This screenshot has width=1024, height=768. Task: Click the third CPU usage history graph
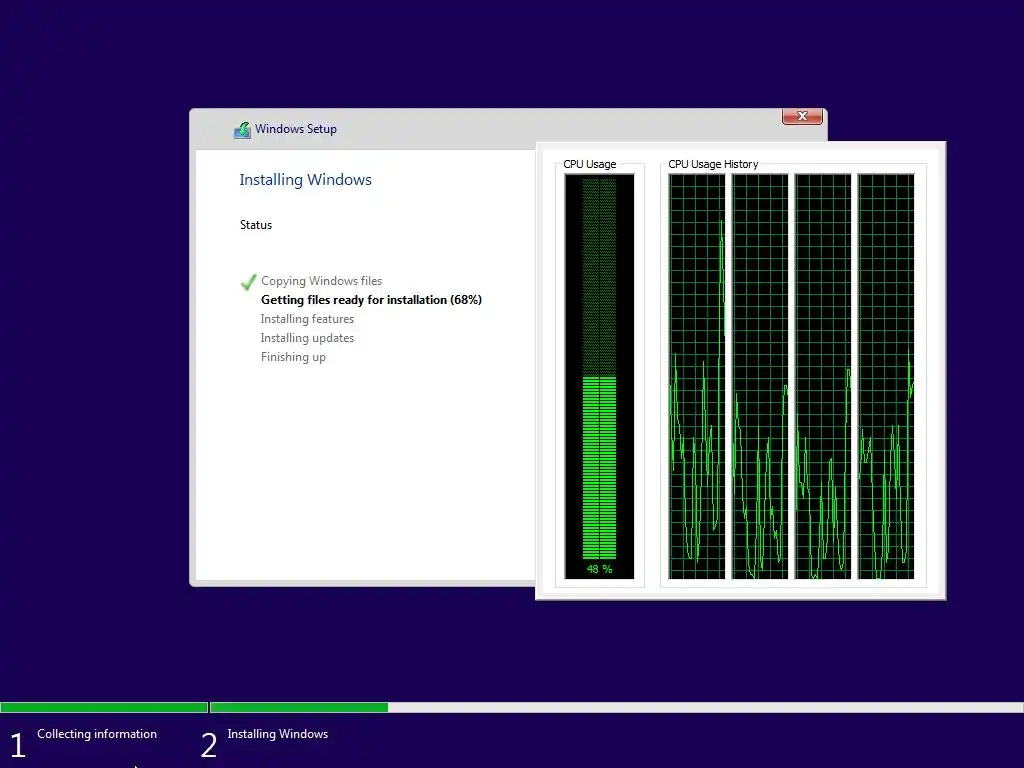point(823,376)
